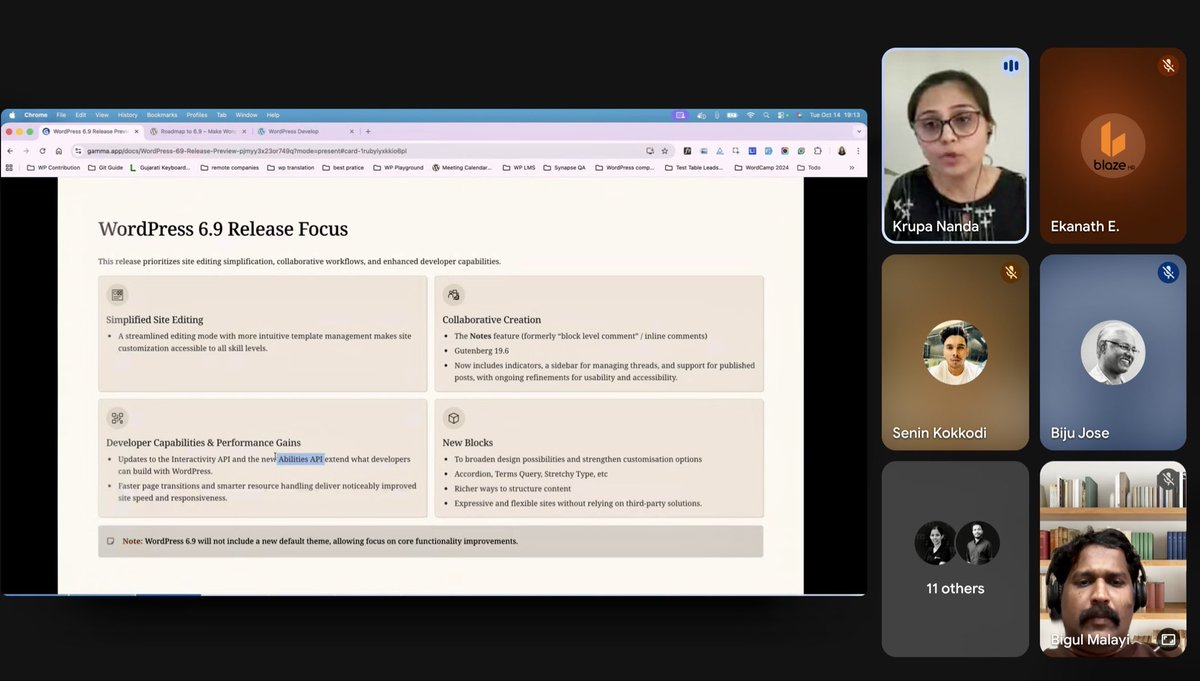This screenshot has height=681, width=1200.
Task: Open the WordPress comp... bookmark
Action: coord(625,168)
